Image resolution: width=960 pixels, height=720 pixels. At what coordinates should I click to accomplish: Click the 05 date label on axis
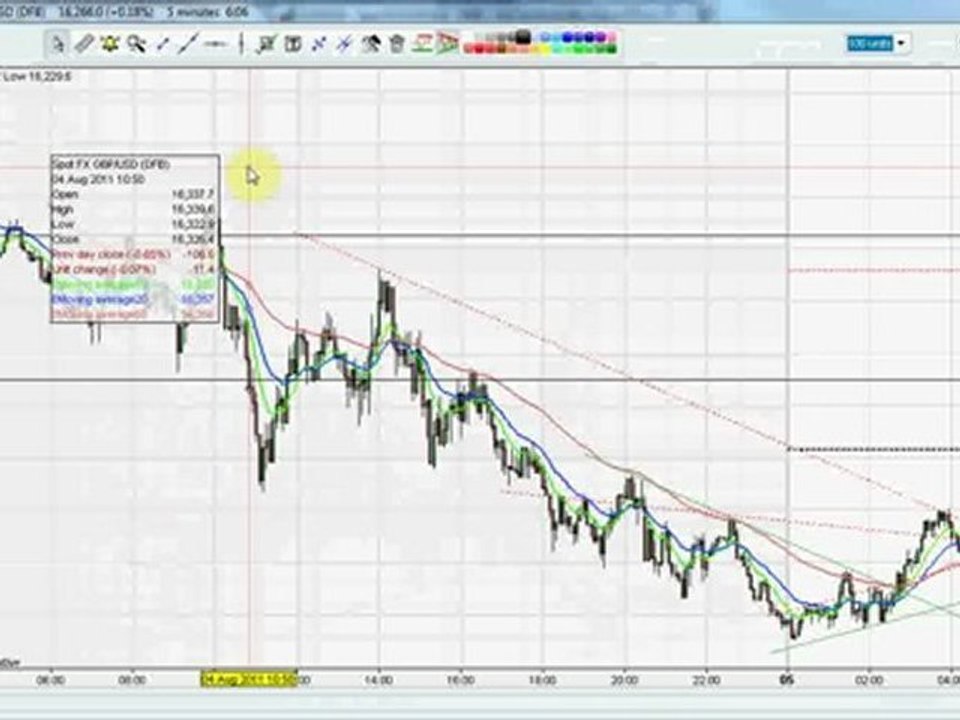coord(788,680)
